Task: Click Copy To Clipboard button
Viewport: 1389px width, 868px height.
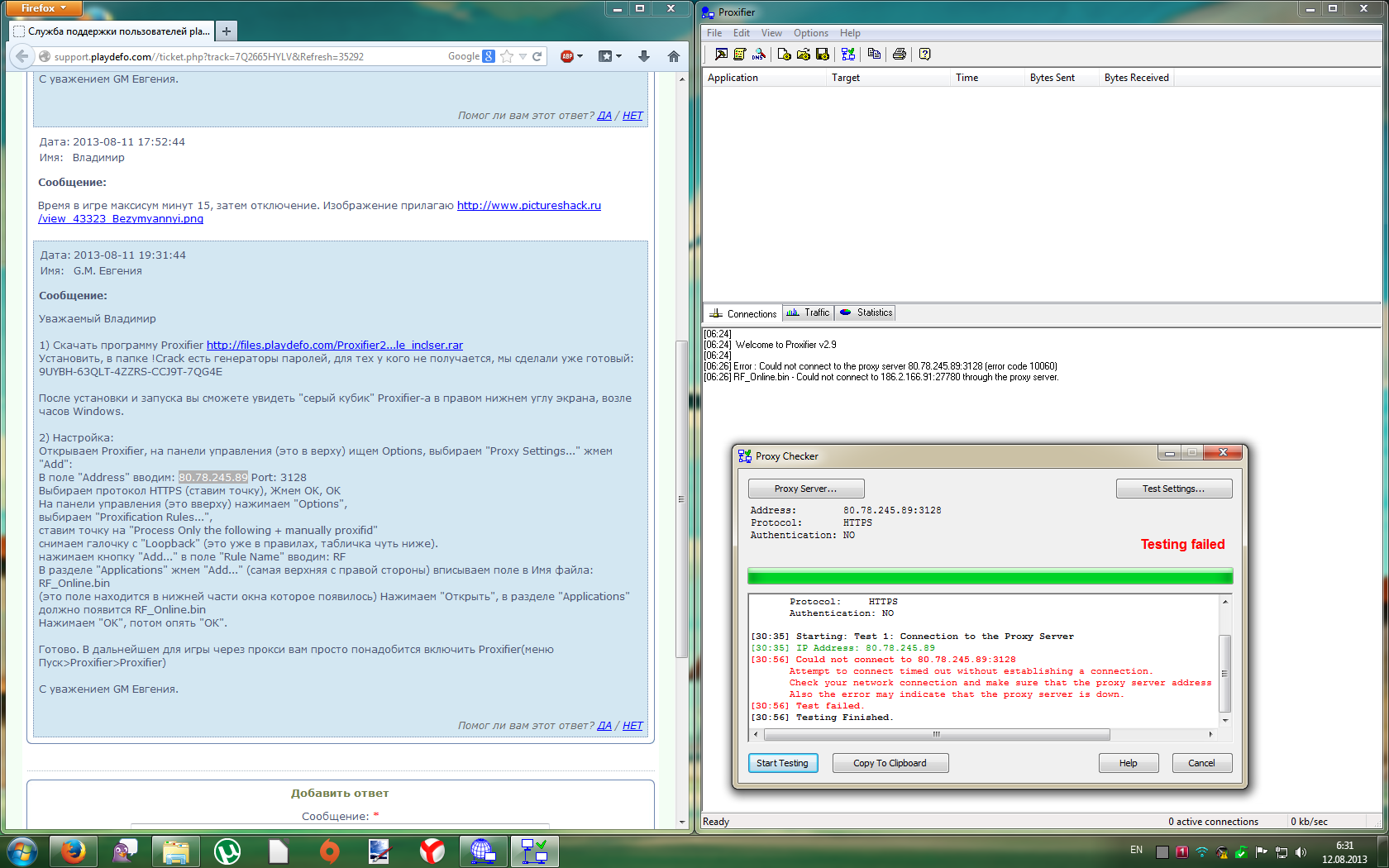Action: (890, 763)
